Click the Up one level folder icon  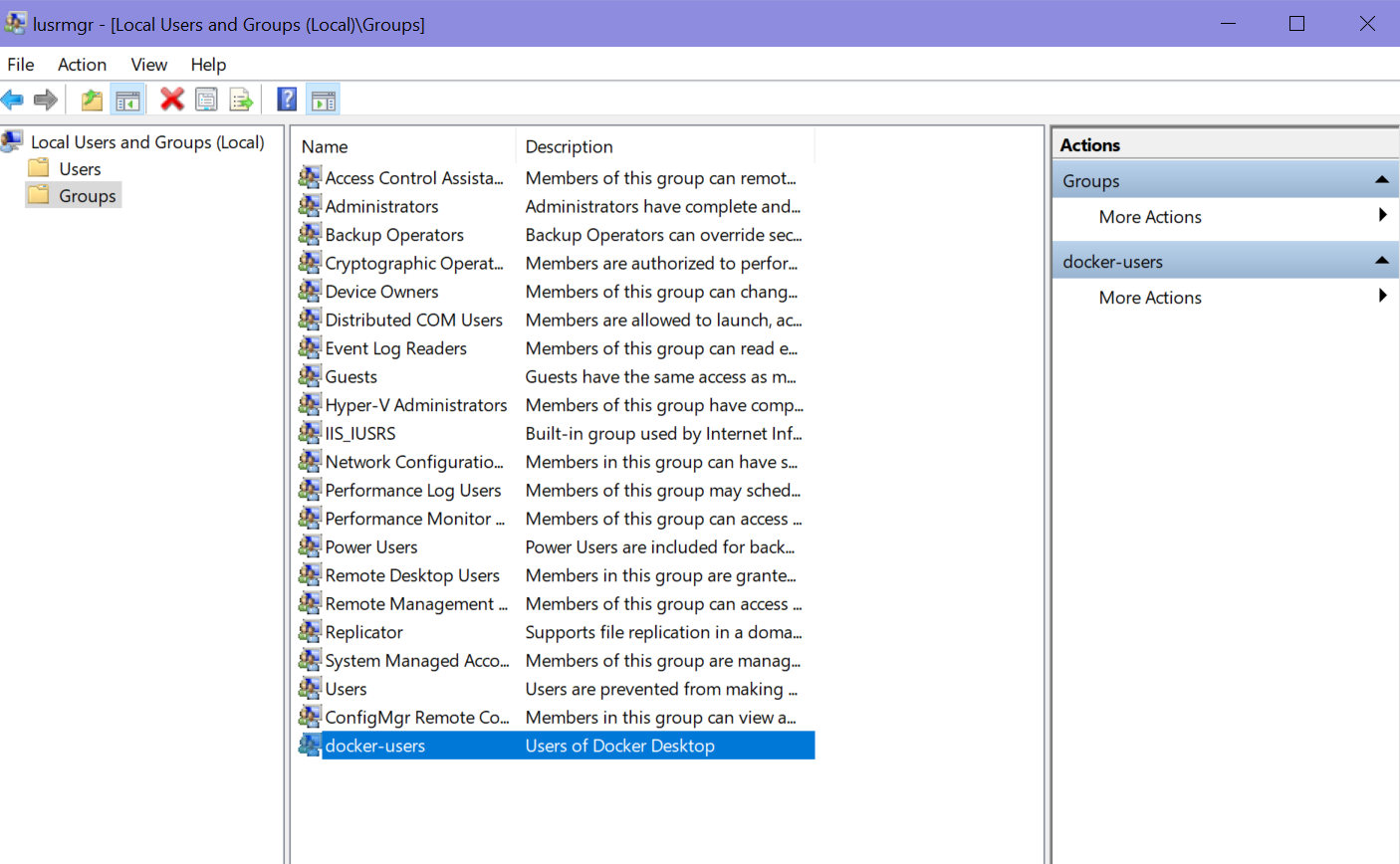(x=92, y=100)
